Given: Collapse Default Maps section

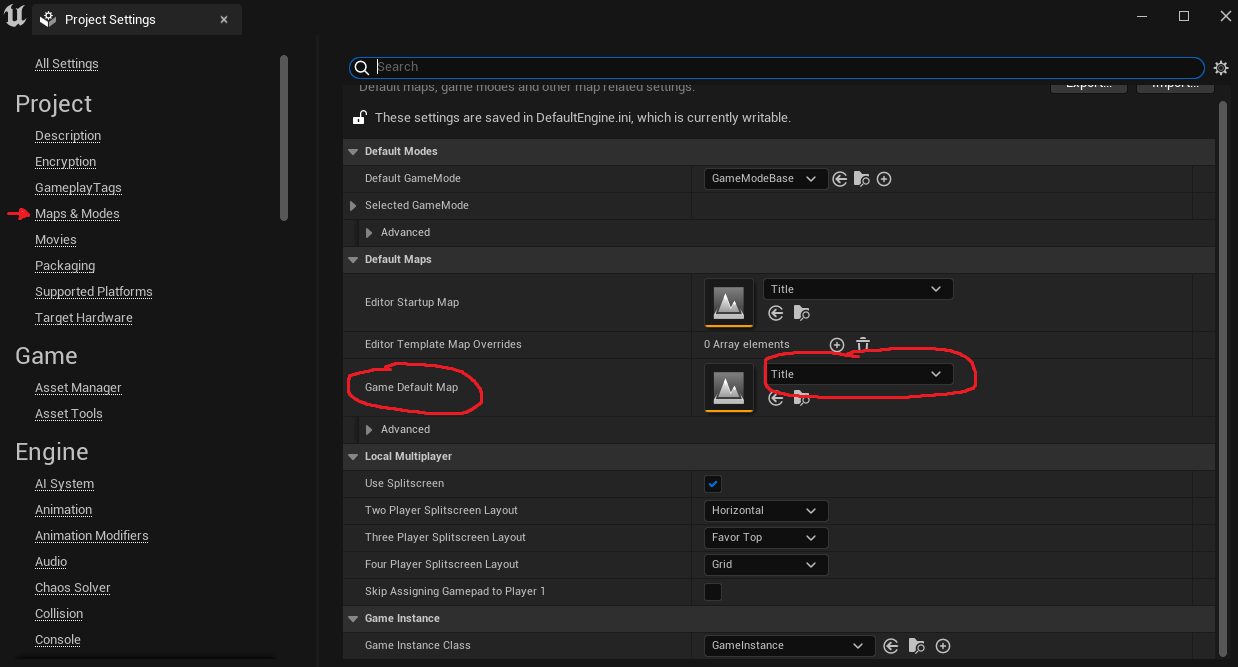Looking at the screenshot, I should (x=353, y=260).
